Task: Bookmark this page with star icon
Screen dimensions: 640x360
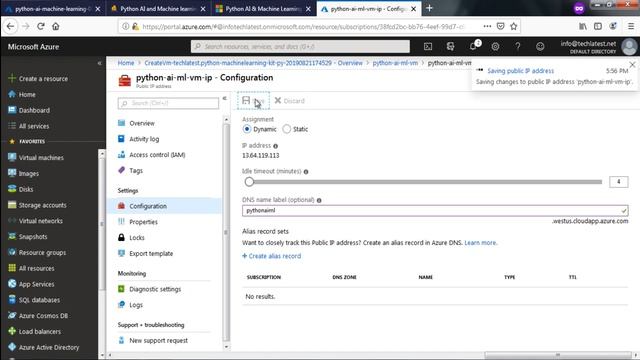Action: click(513, 26)
